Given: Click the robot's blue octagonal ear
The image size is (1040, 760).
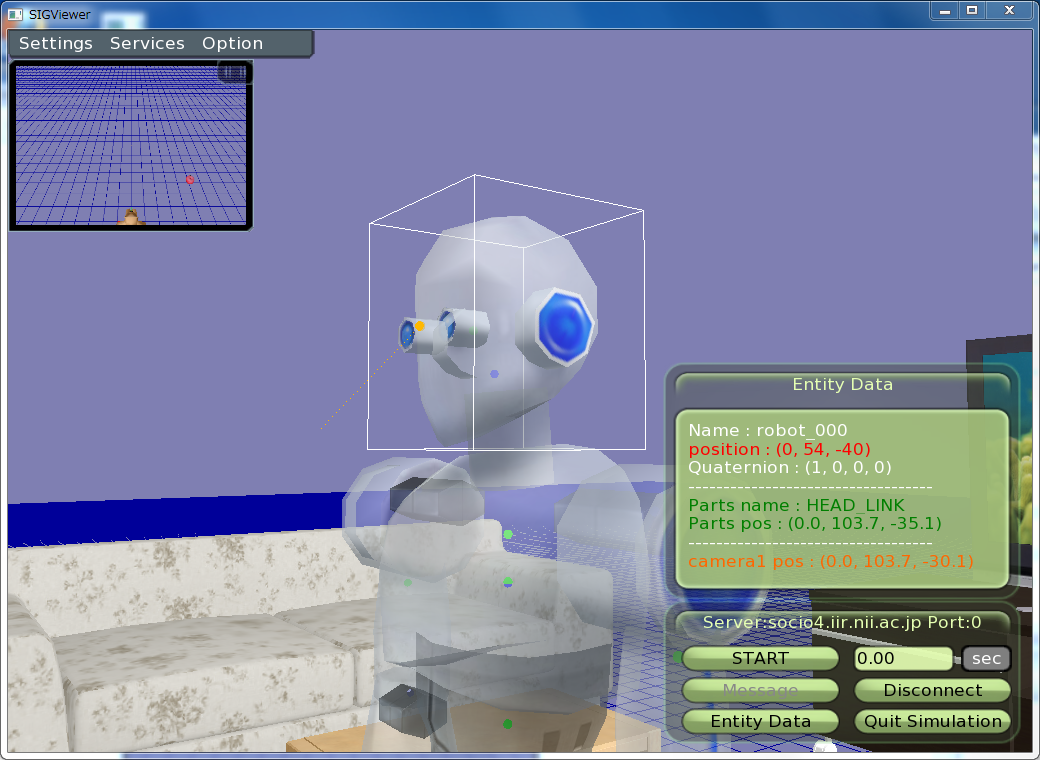Looking at the screenshot, I should pyautogui.click(x=566, y=326).
